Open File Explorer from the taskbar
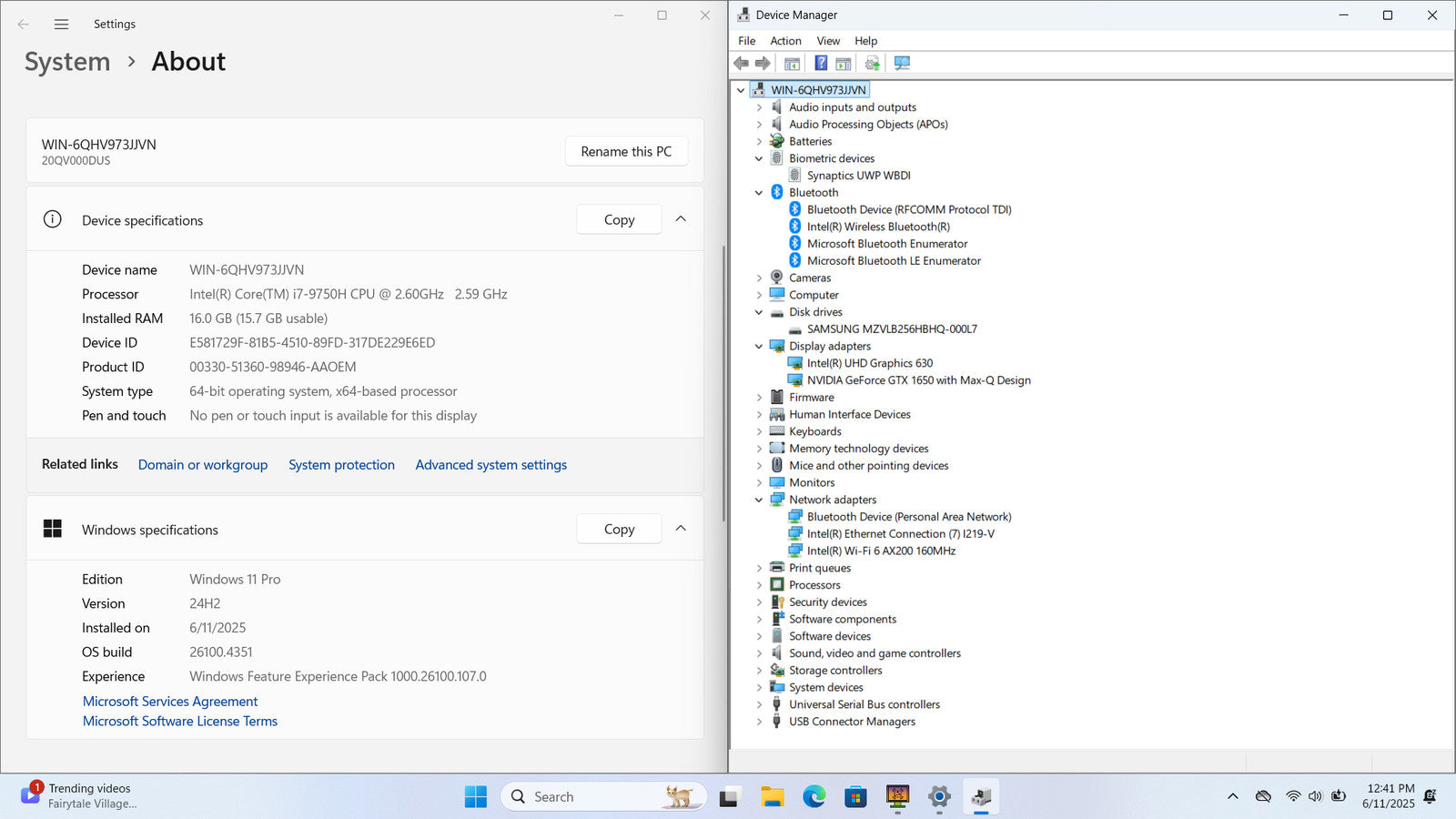The height and width of the screenshot is (819, 1456). pos(773,797)
